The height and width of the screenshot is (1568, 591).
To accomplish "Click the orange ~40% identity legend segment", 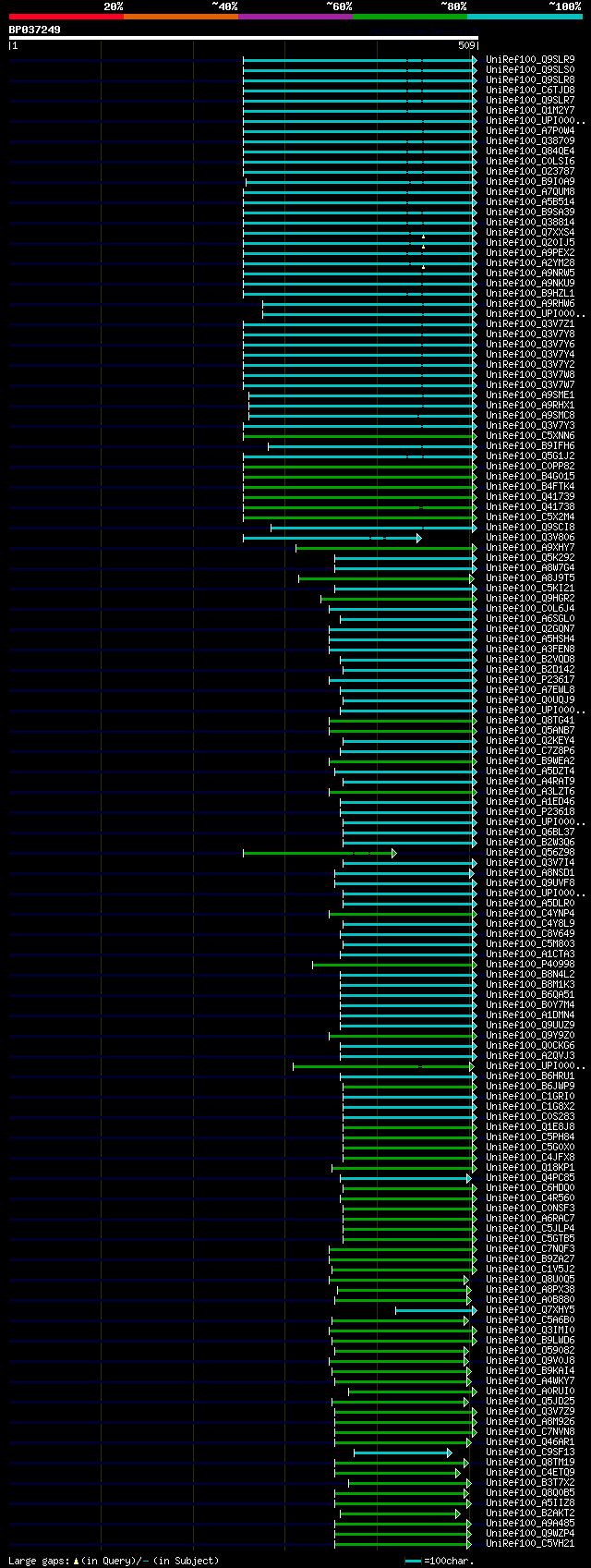I will [x=181, y=17].
